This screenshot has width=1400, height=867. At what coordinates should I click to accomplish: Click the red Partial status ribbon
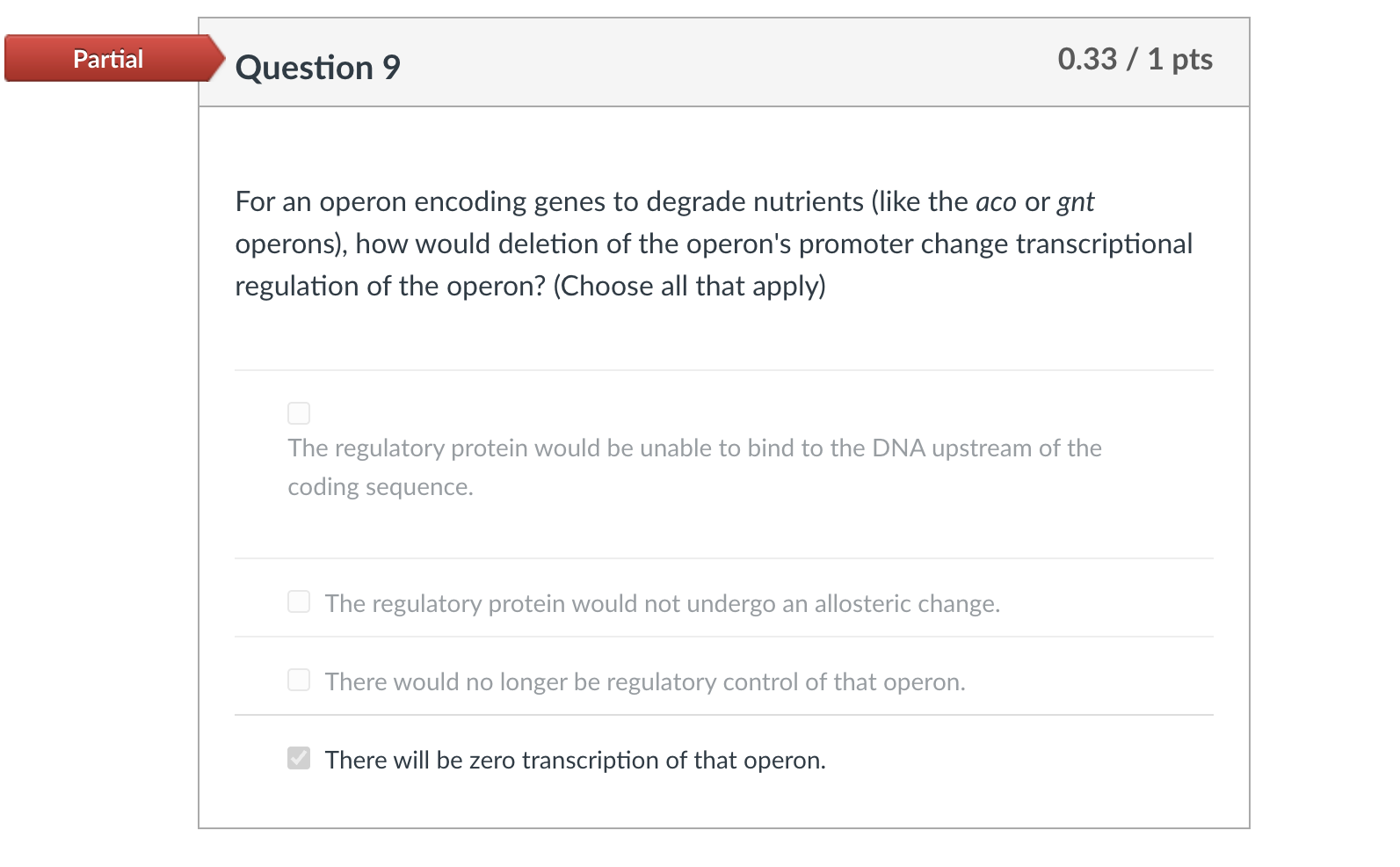107,59
